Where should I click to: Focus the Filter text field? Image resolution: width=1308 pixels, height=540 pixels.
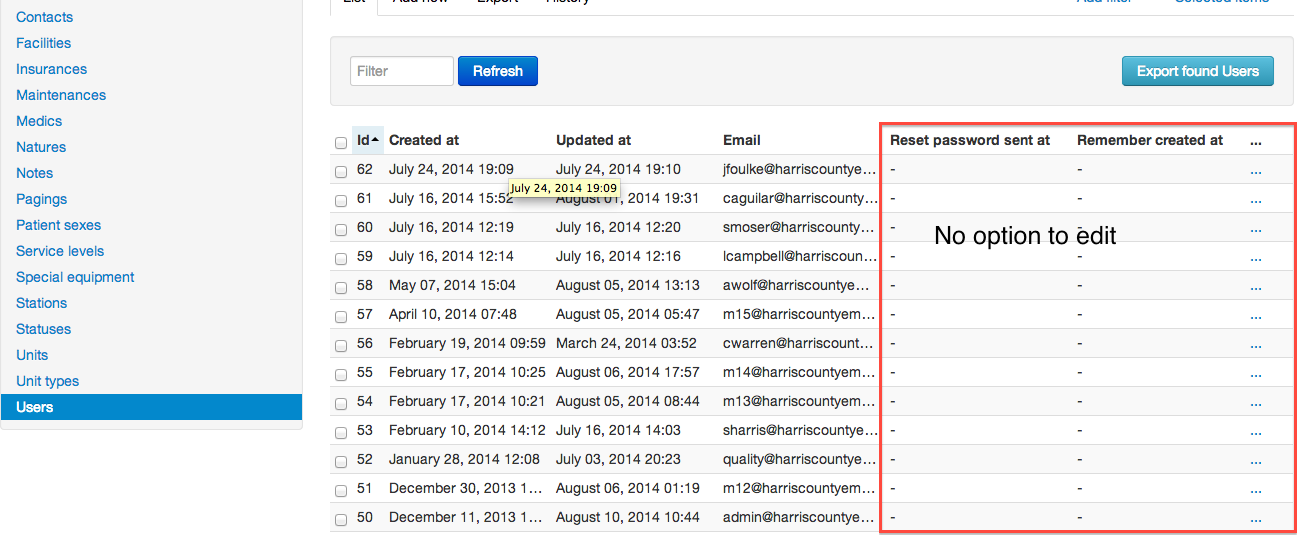click(x=402, y=71)
